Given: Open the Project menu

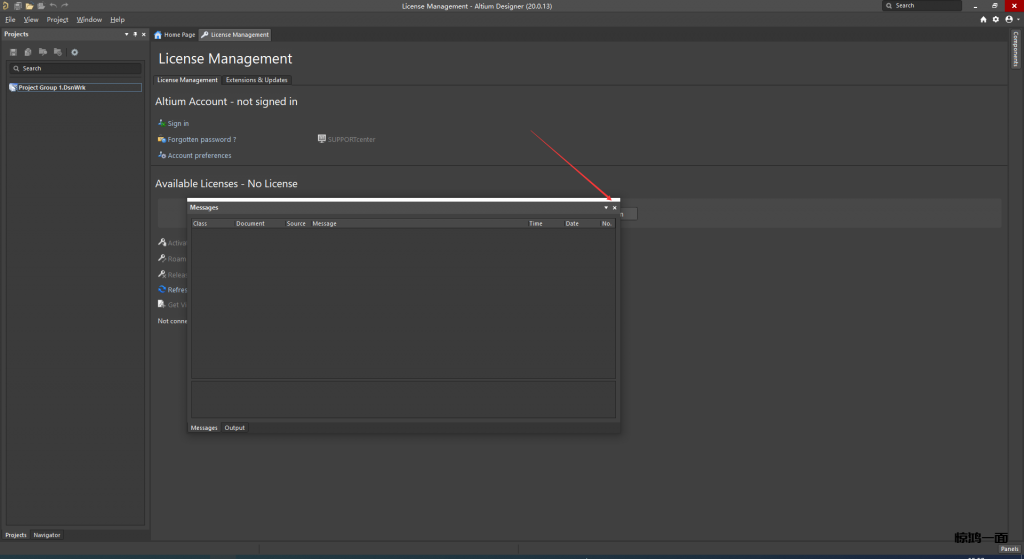Looking at the screenshot, I should pyautogui.click(x=57, y=19).
